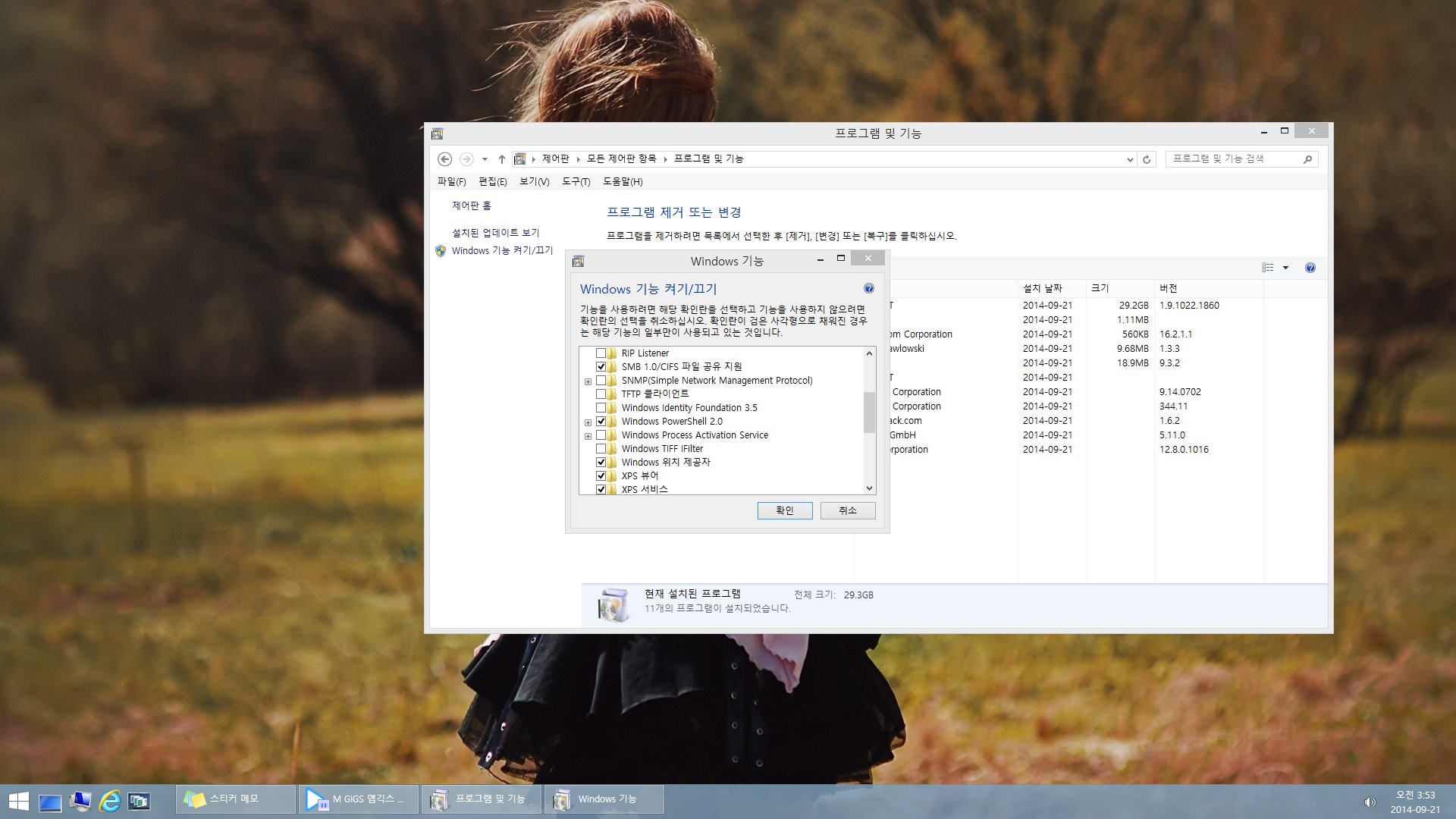This screenshot has height=819, width=1456.
Task: Uncheck Windows 위치 제공자
Action: pyautogui.click(x=601, y=463)
